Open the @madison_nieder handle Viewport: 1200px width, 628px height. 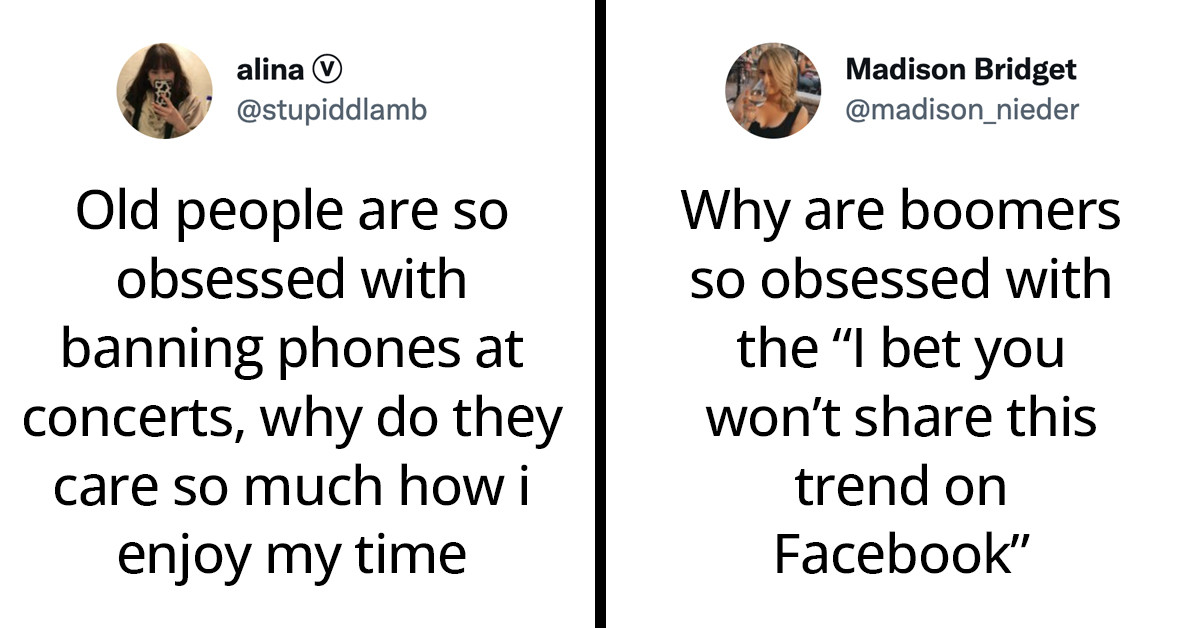[962, 108]
